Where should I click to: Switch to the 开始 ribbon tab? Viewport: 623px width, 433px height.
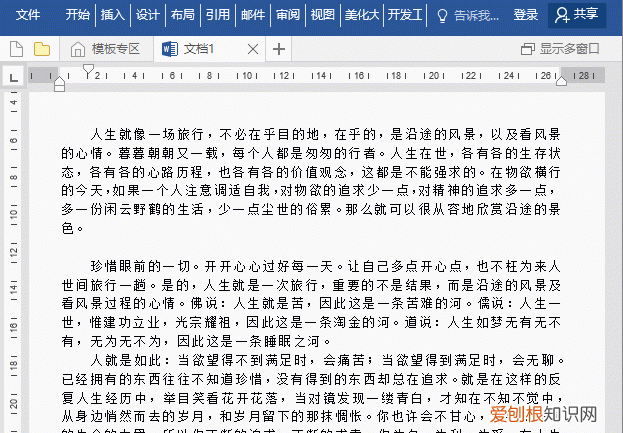[x=77, y=15]
